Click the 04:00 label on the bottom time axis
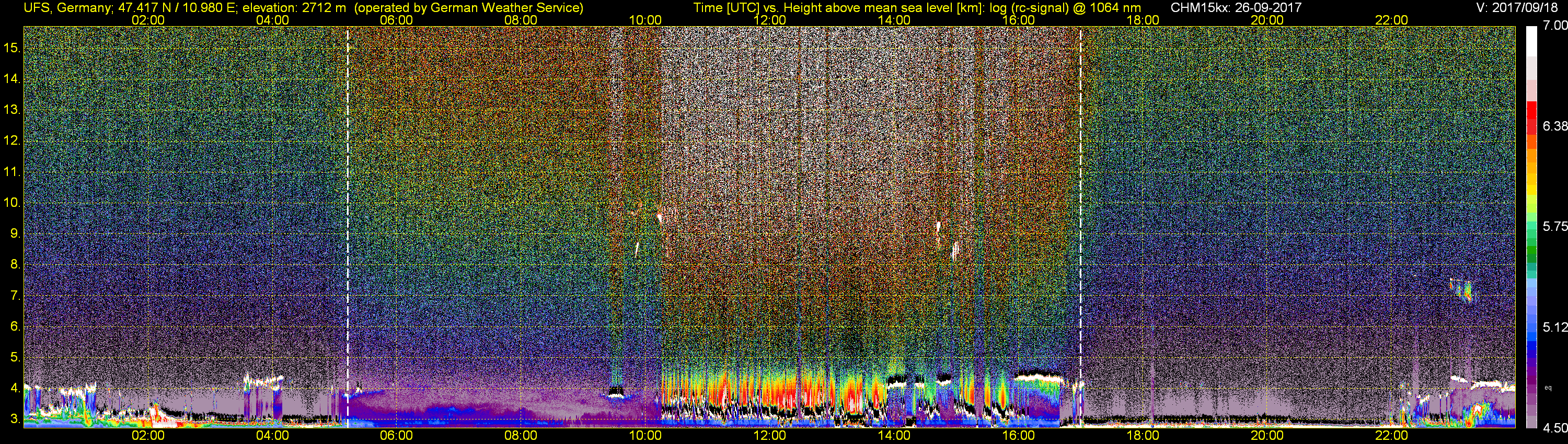Viewport: 1568px width, 444px height. 272,436
